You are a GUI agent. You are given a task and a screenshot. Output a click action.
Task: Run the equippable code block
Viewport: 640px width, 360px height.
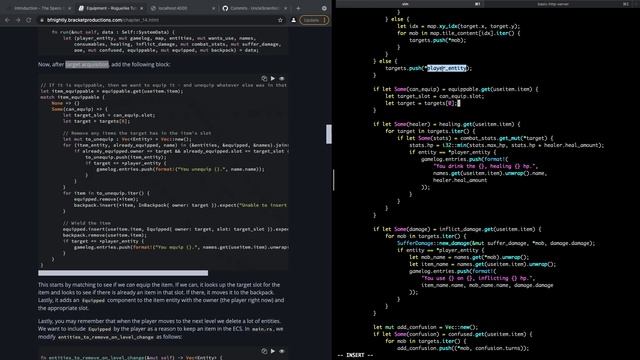click(x=273, y=78)
